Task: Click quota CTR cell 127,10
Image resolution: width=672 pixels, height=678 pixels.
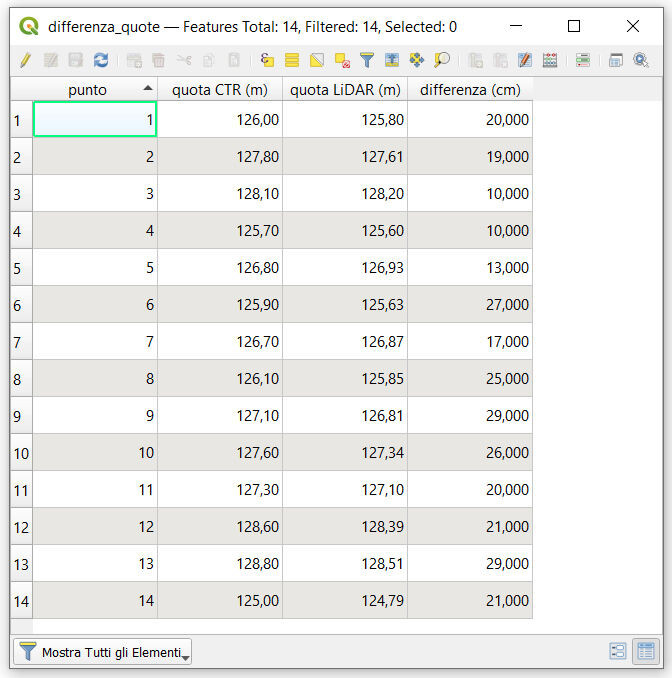Action: tap(220, 416)
